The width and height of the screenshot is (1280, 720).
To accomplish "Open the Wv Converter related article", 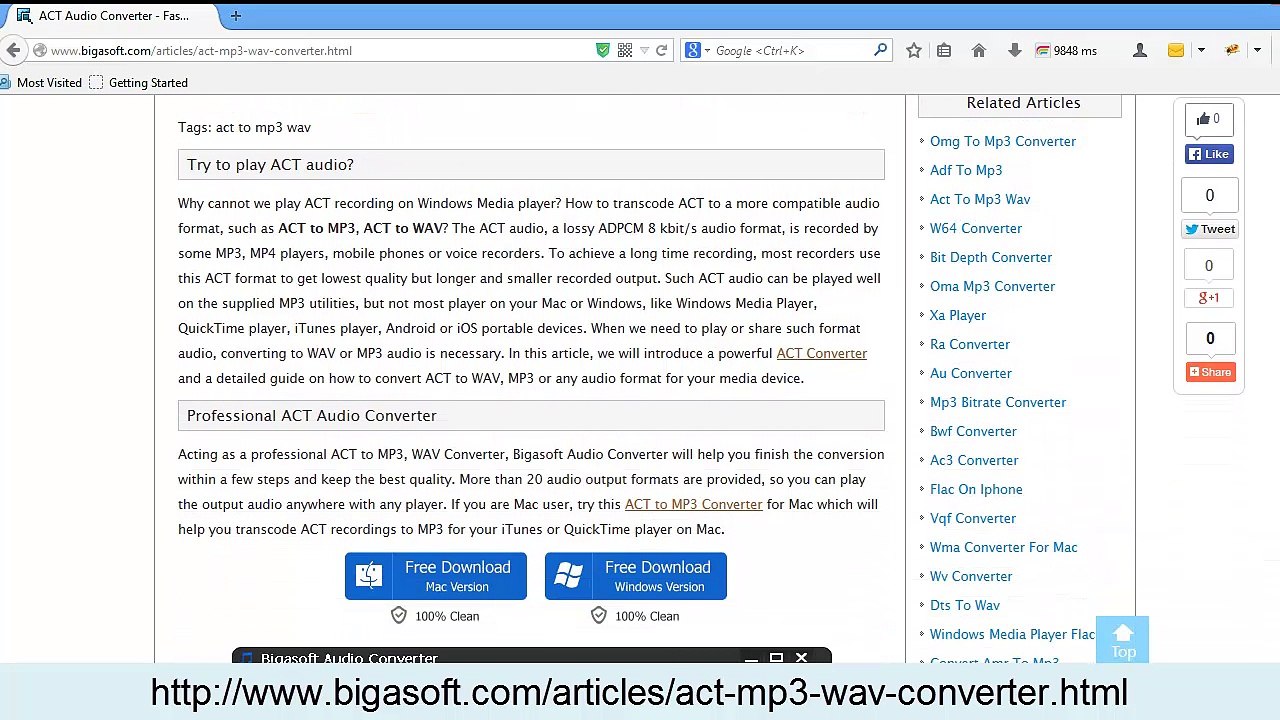I will coord(971,576).
